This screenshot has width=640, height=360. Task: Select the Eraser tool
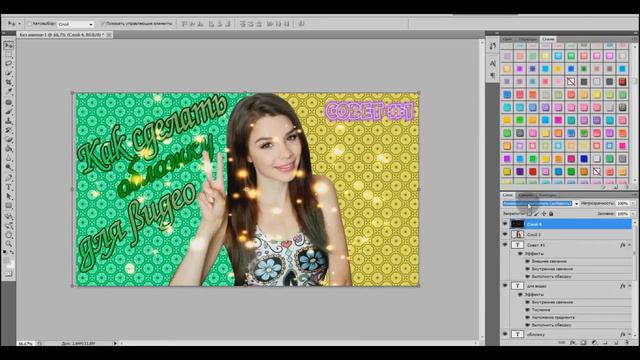coord(9,140)
